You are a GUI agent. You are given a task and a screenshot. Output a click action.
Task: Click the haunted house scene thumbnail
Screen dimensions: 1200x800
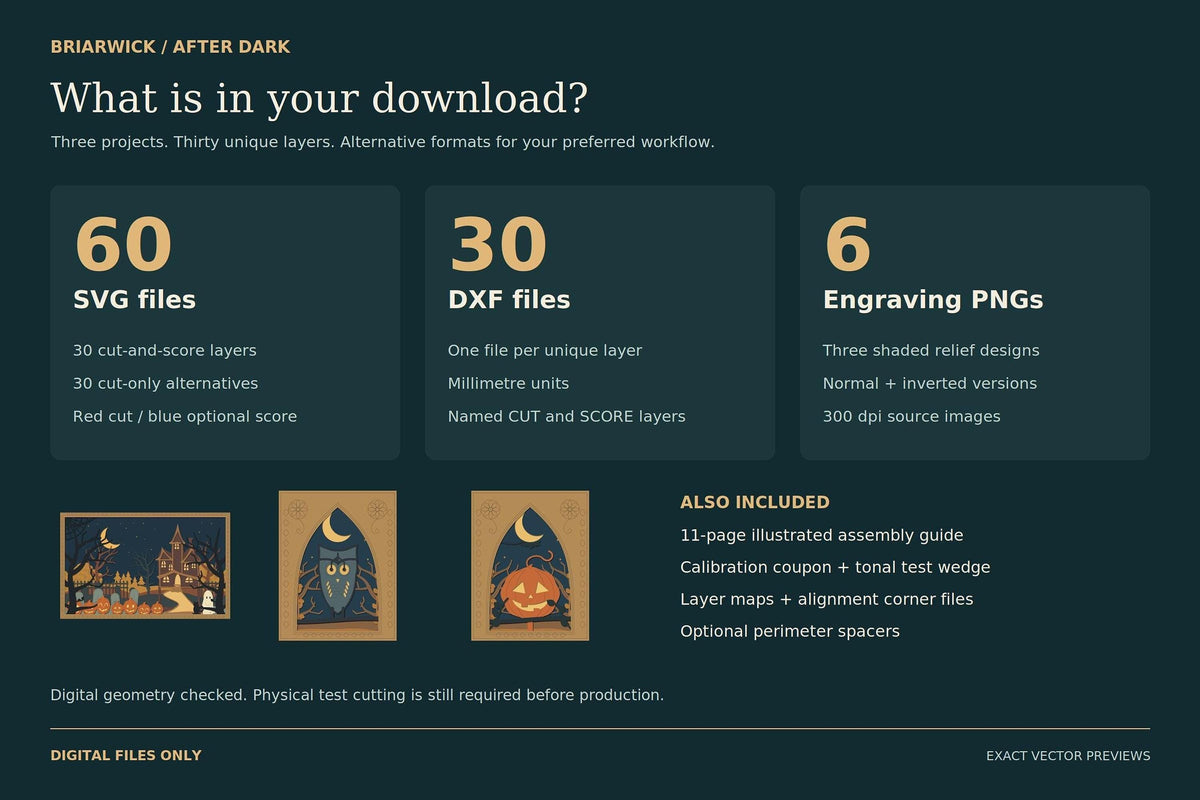(145, 566)
